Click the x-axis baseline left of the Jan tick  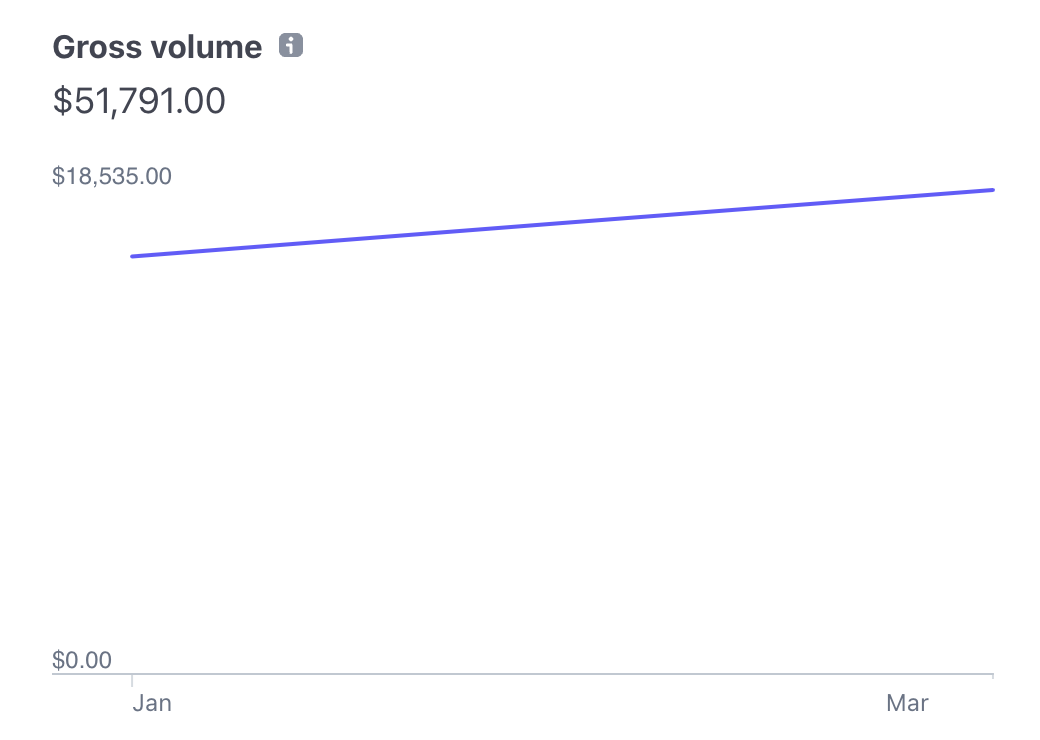tap(92, 674)
